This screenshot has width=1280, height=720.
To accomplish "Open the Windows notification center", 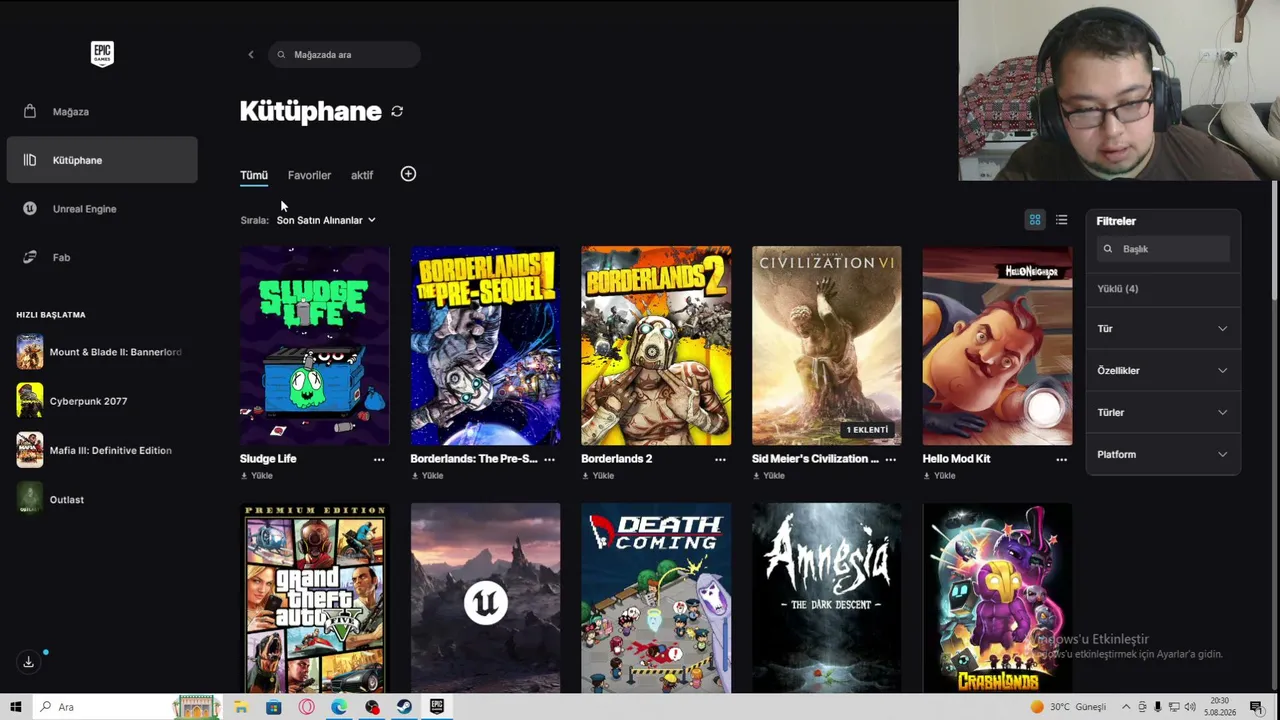I will click(1256, 707).
